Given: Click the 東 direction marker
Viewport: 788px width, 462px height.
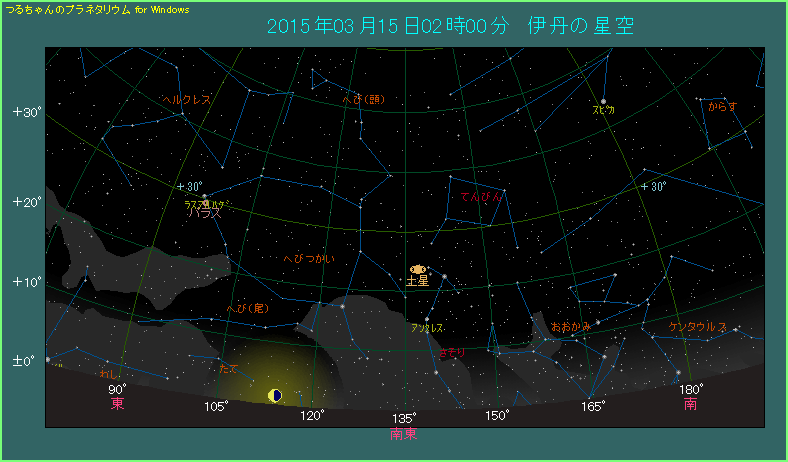Looking at the screenshot, I should point(118,404).
